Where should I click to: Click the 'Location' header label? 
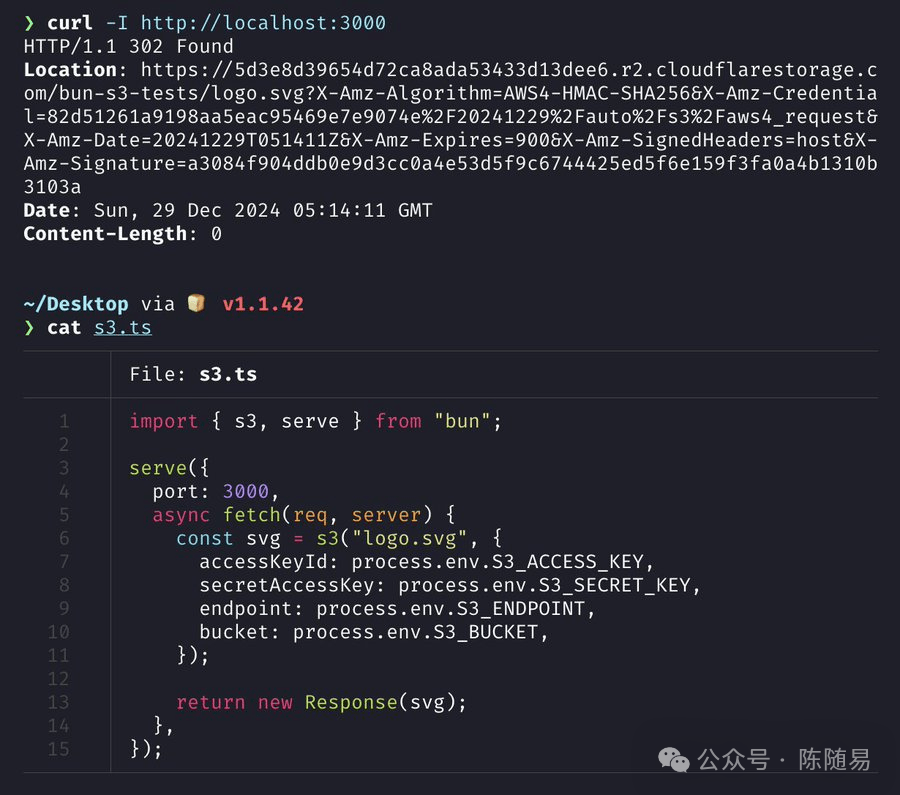[70, 69]
